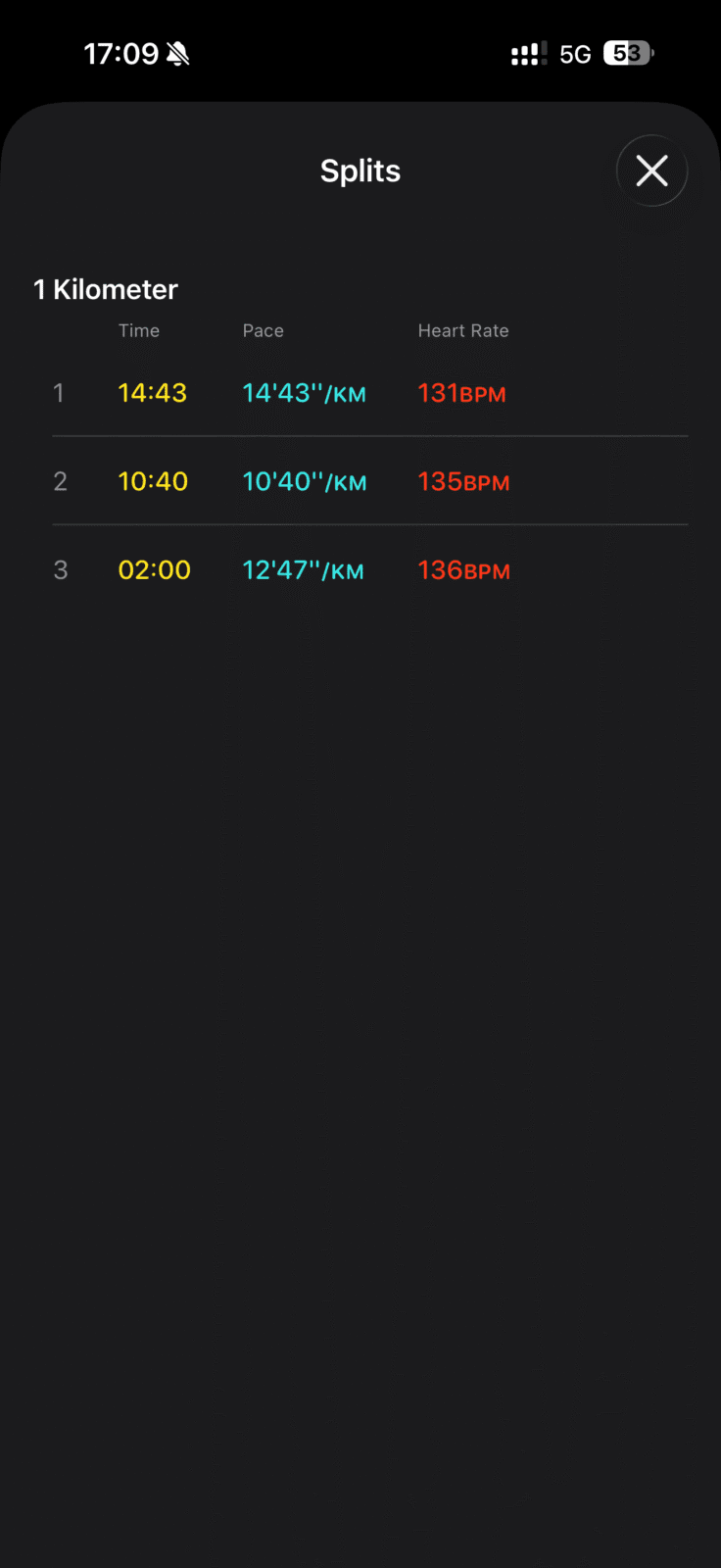Screen dimensions: 721x1568
Task: Select split 1 time 14:43
Action: pos(152,393)
